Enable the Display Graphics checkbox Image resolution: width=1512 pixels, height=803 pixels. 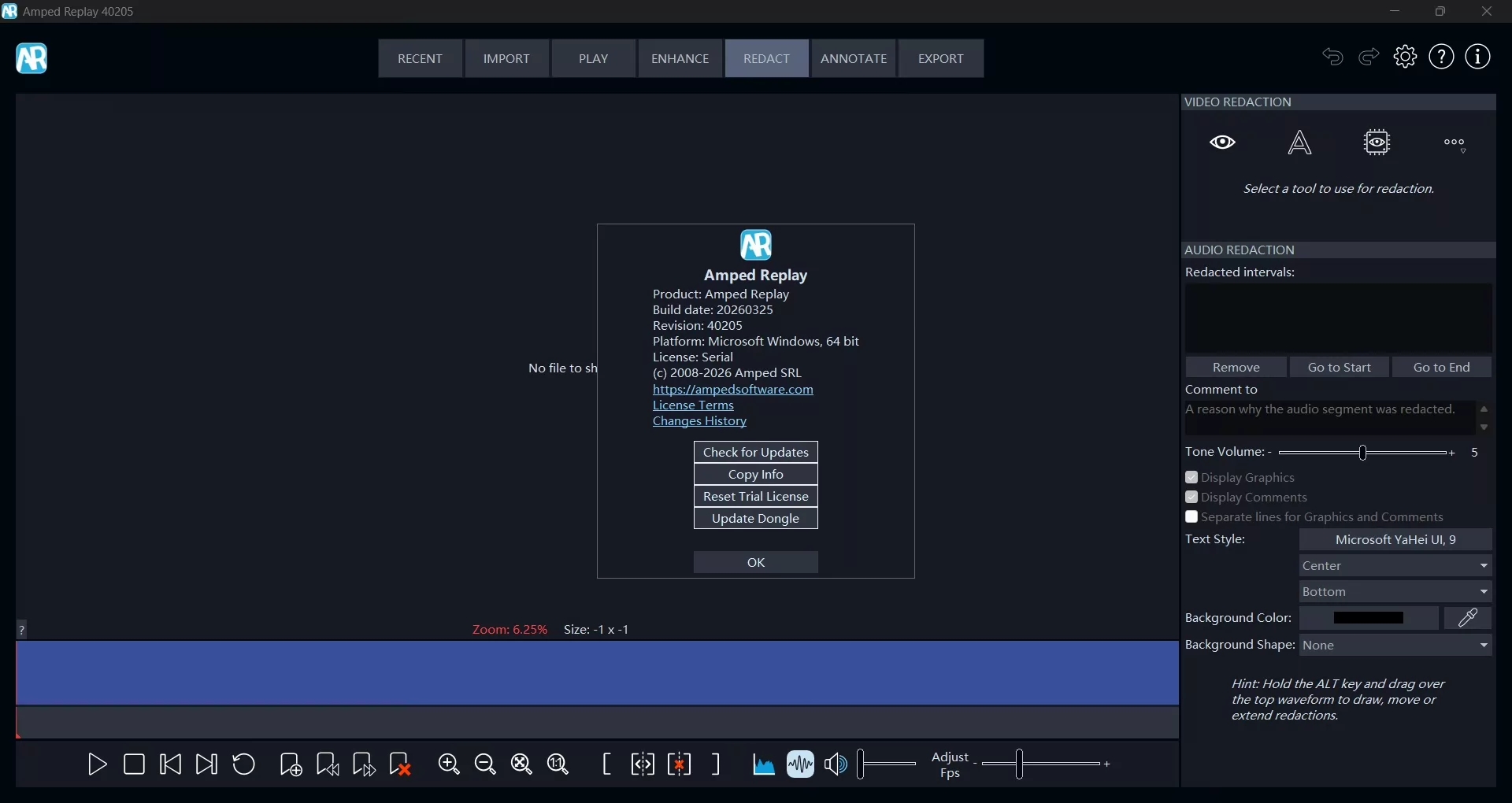pos(1192,478)
